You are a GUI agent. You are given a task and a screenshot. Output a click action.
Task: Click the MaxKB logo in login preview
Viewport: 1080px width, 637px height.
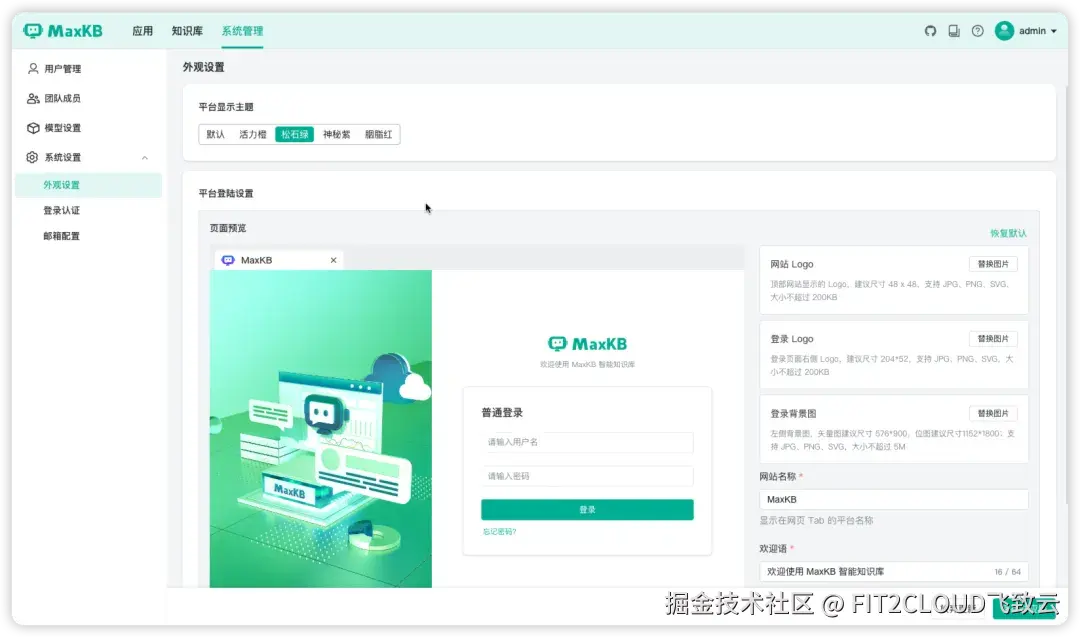click(588, 344)
